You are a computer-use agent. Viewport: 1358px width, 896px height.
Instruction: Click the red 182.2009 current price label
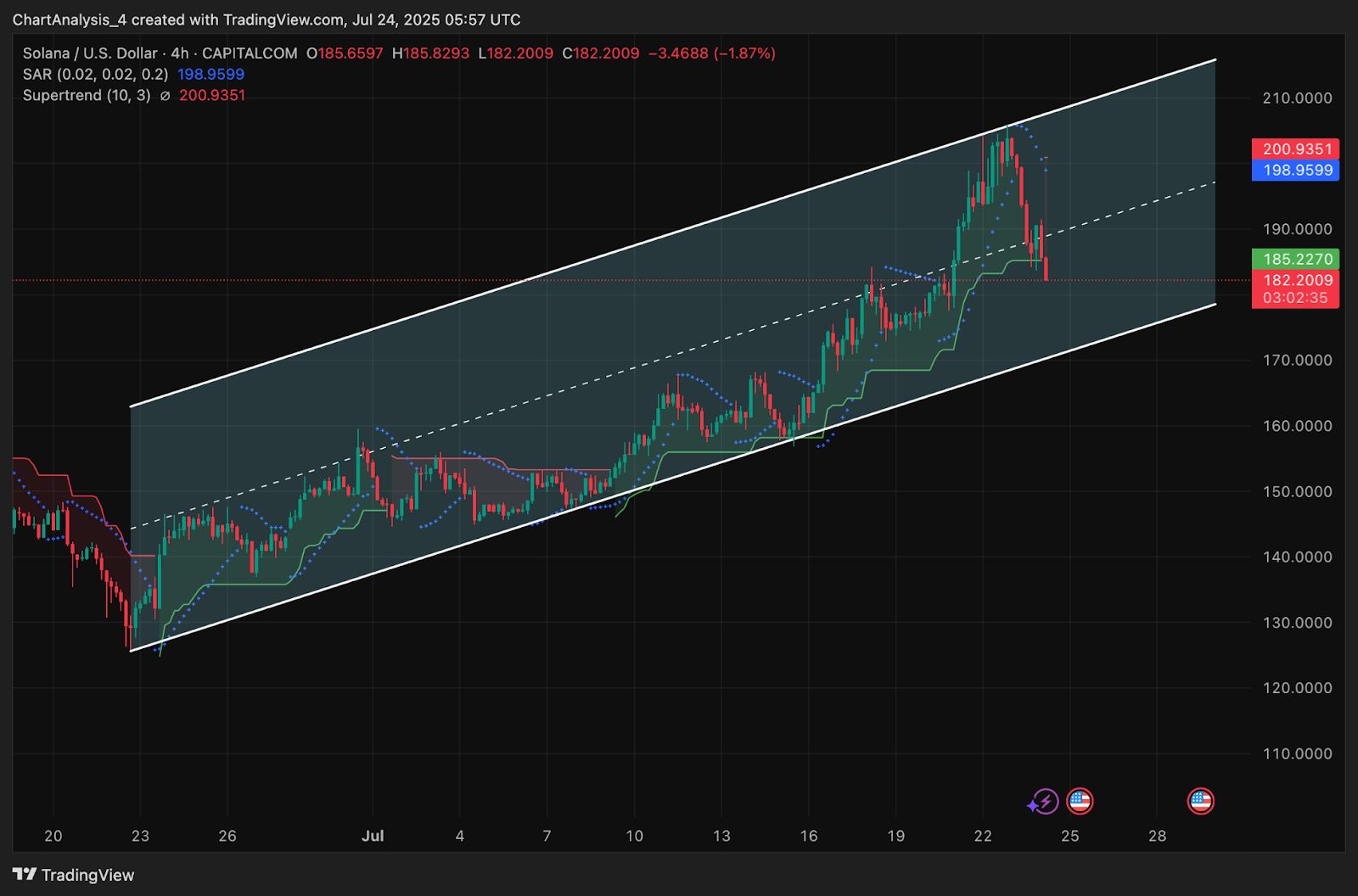pos(1295,280)
